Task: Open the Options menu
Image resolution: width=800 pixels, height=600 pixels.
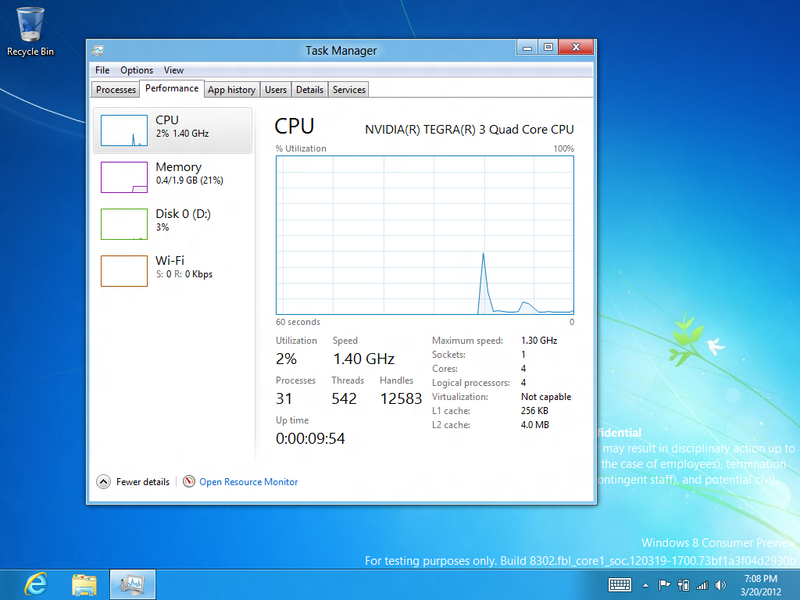Action: coord(136,70)
